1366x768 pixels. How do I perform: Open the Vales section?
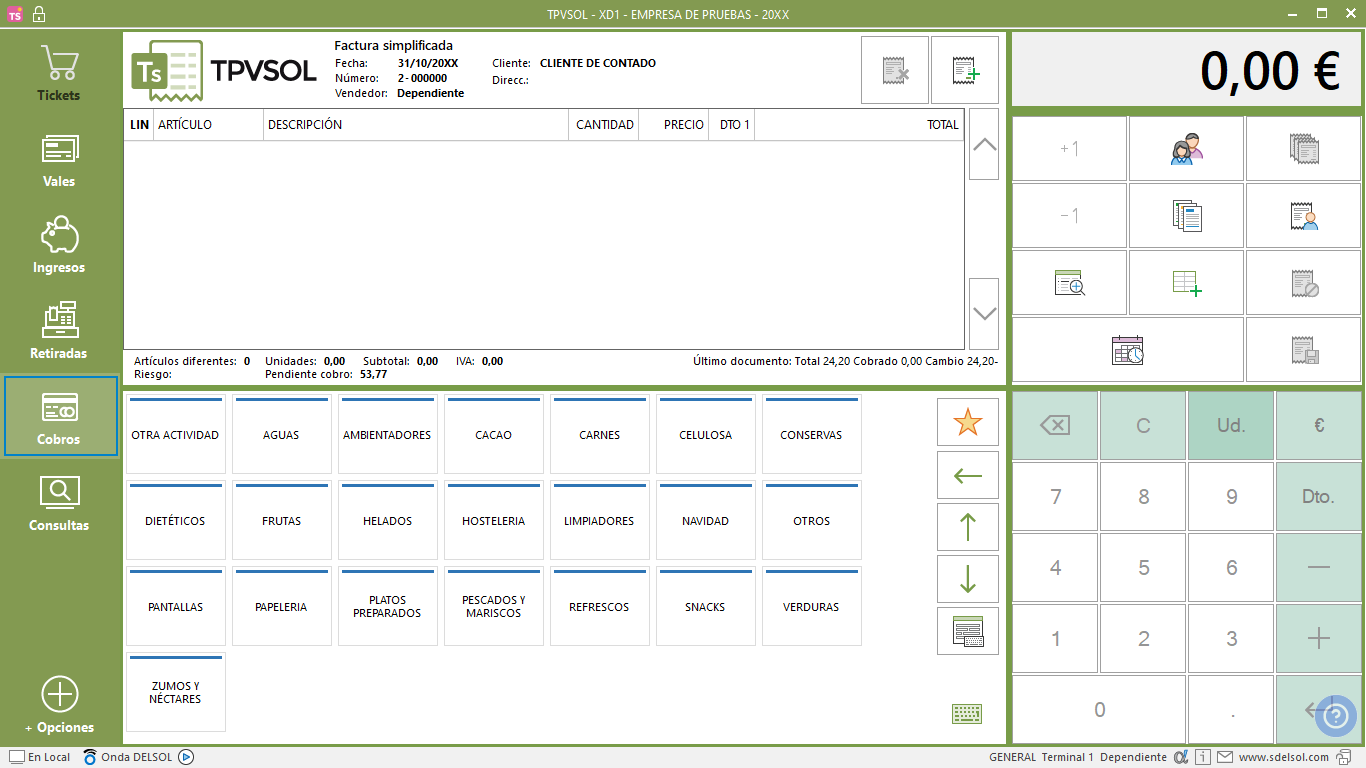[59, 160]
